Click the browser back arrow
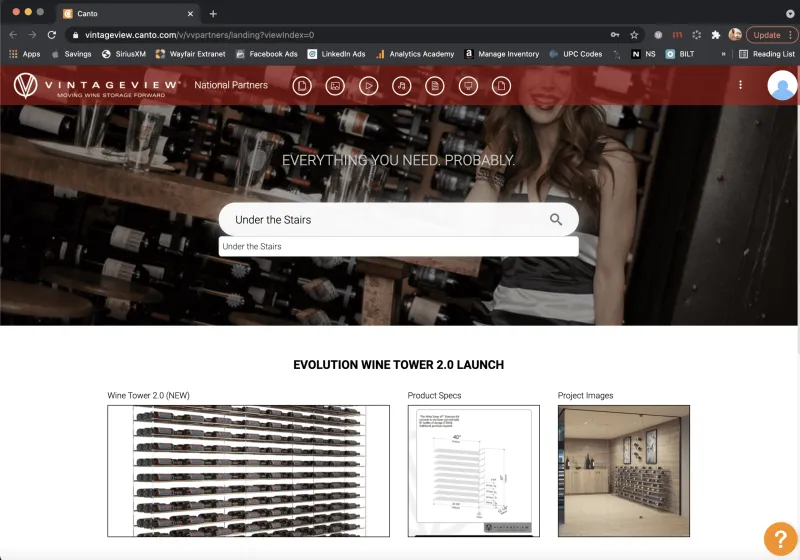 tap(13, 35)
